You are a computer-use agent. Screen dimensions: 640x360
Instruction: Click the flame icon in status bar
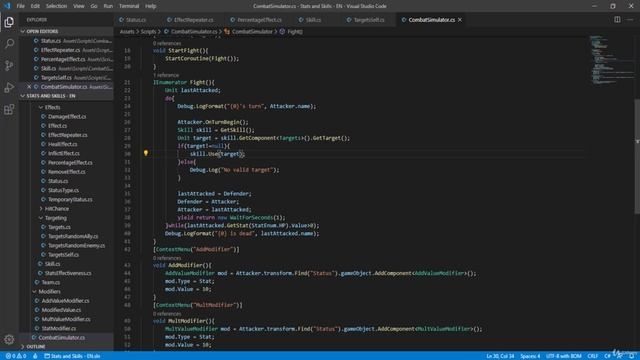click(35, 356)
